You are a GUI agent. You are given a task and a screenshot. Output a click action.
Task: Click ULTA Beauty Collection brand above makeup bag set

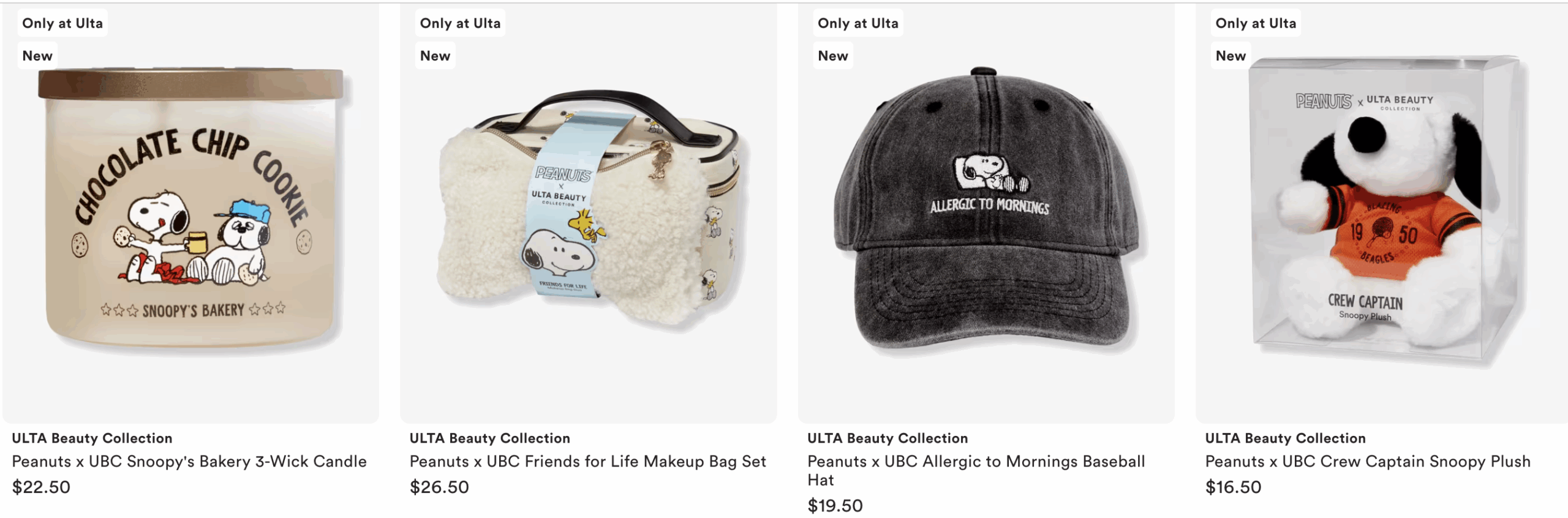[x=490, y=438]
